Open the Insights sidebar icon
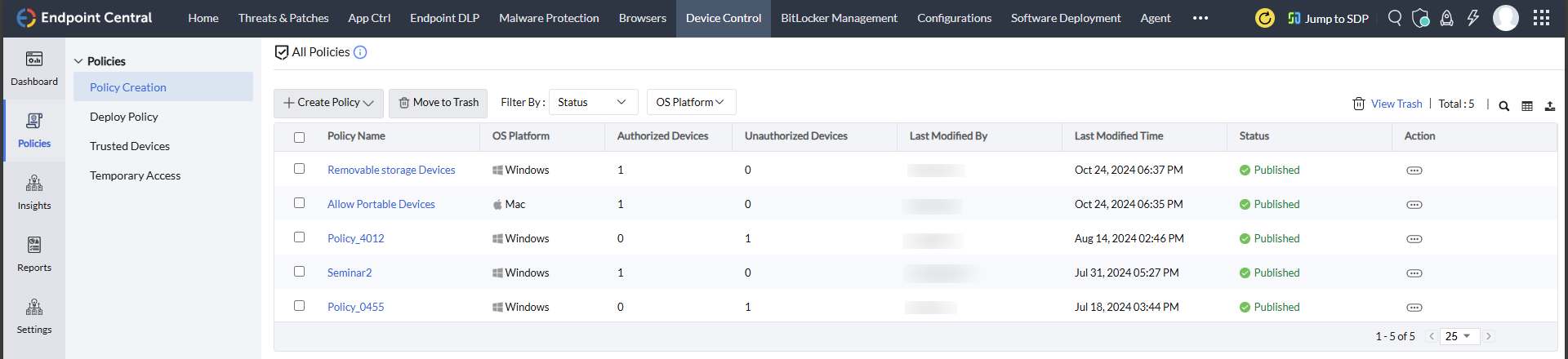This screenshot has height=359, width=1568. click(x=34, y=192)
